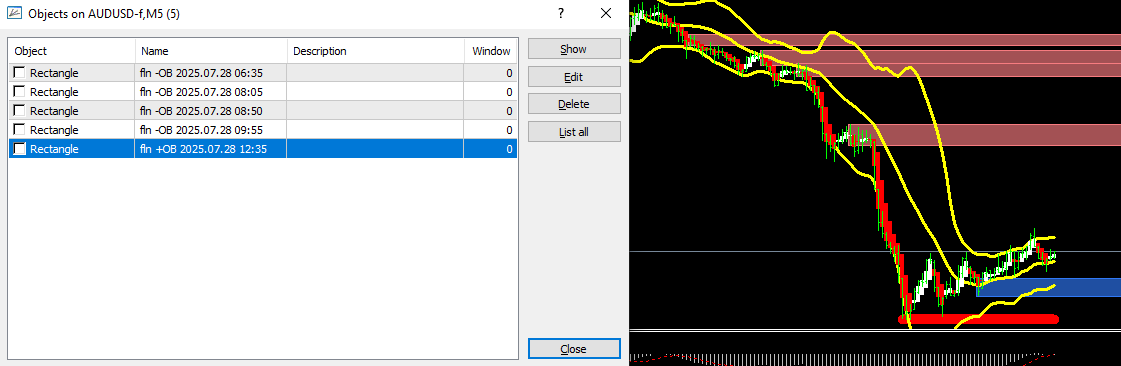Toggle checkbox for OB 09:55 rectangle
1121x366 pixels.
[19, 129]
